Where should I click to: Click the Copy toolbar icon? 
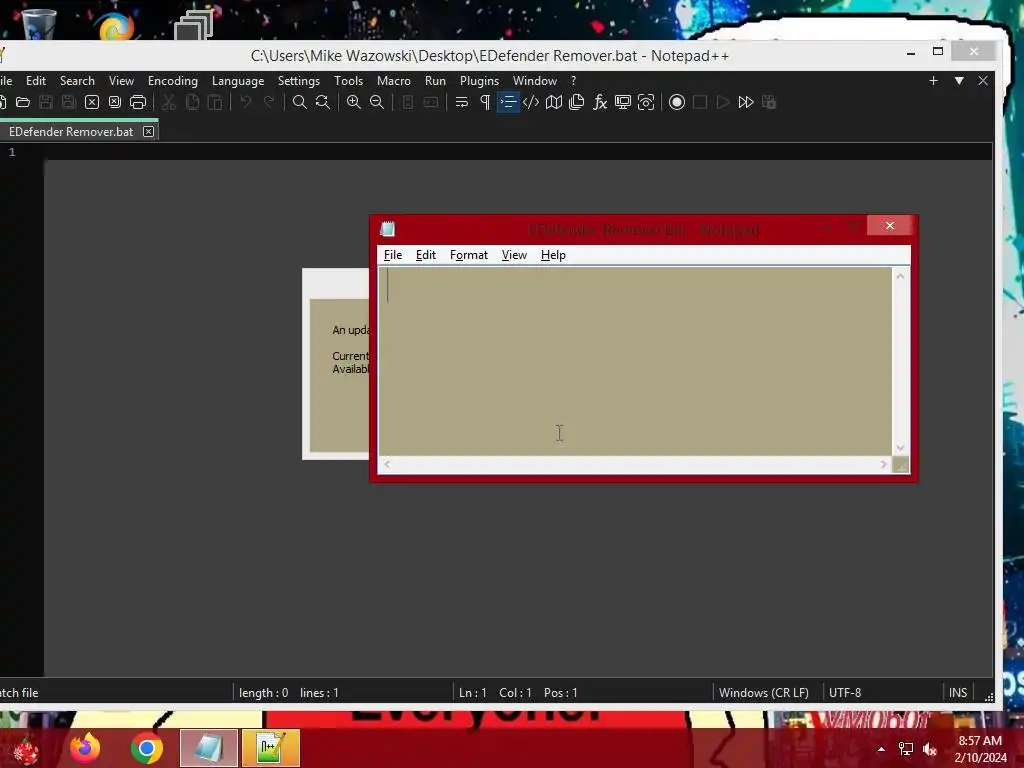(x=192, y=102)
